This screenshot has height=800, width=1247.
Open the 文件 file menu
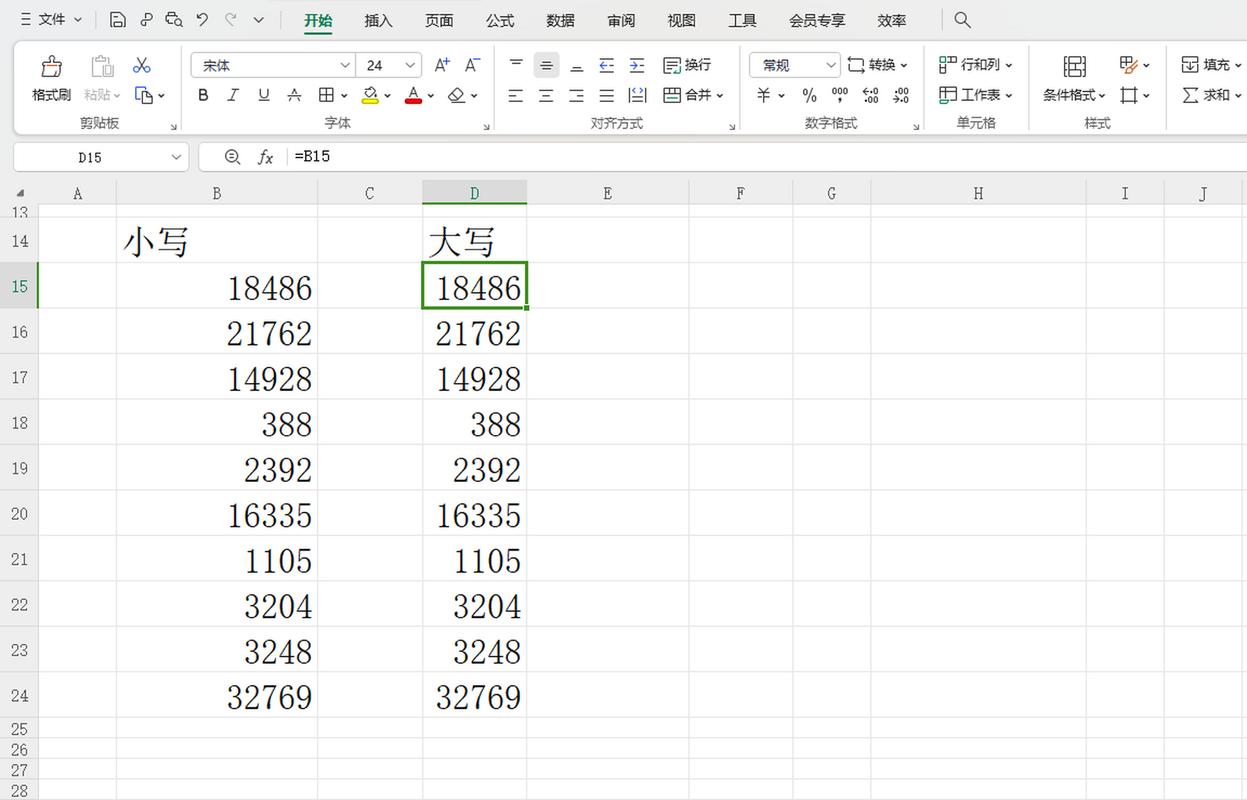click(51, 20)
